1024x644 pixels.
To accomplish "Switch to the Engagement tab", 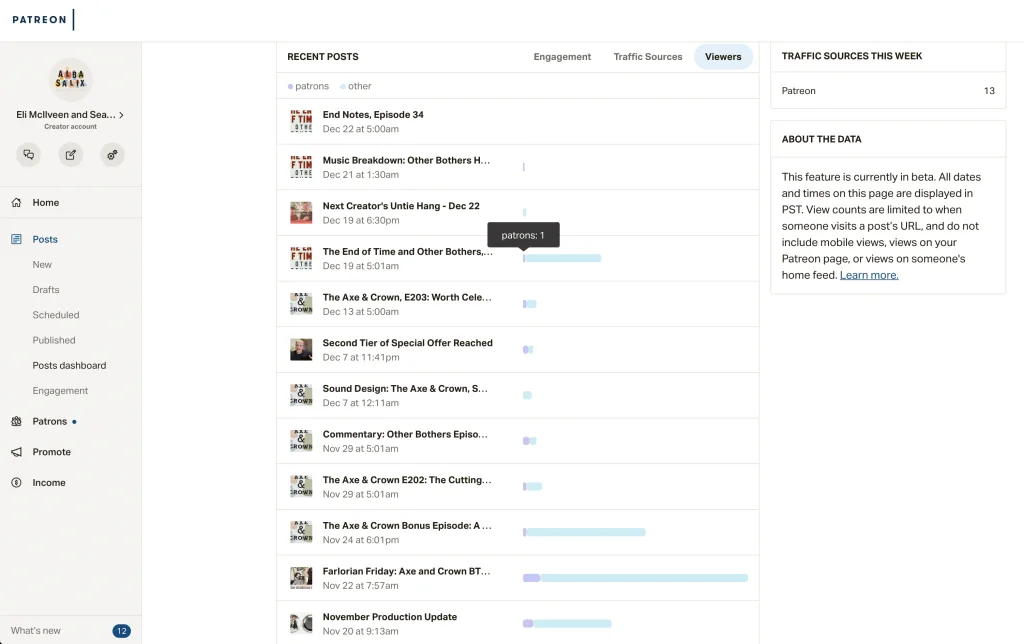I will (562, 57).
